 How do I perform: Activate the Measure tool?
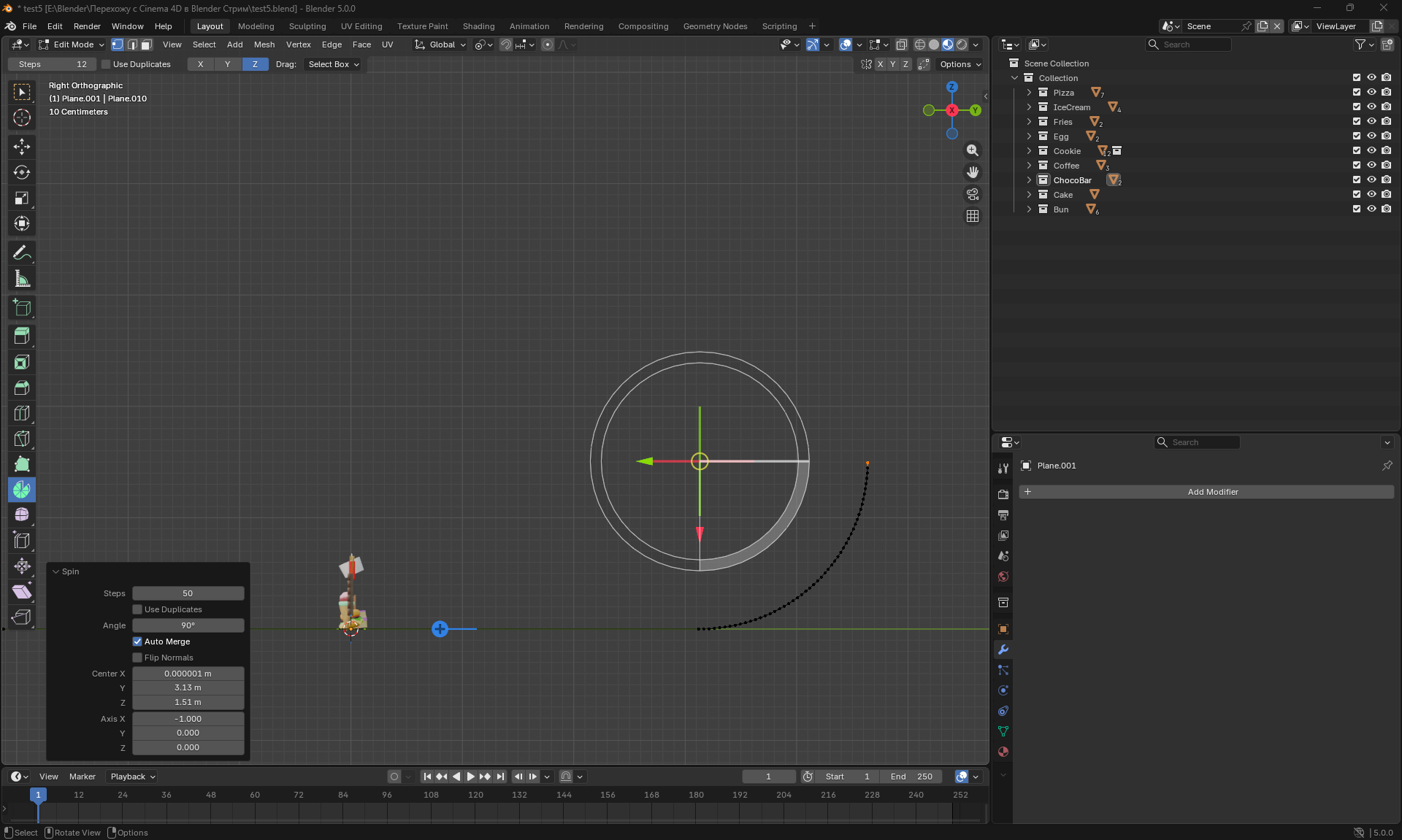click(x=22, y=279)
